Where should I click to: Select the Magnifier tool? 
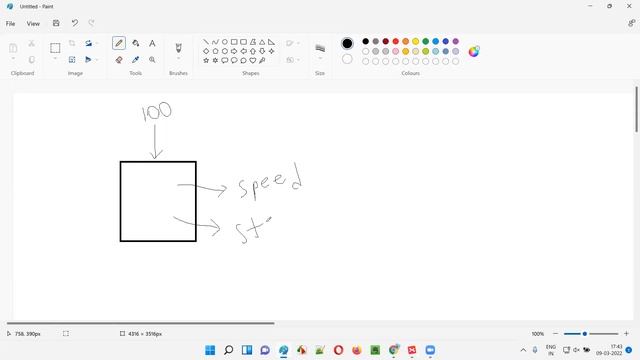pyautogui.click(x=152, y=60)
